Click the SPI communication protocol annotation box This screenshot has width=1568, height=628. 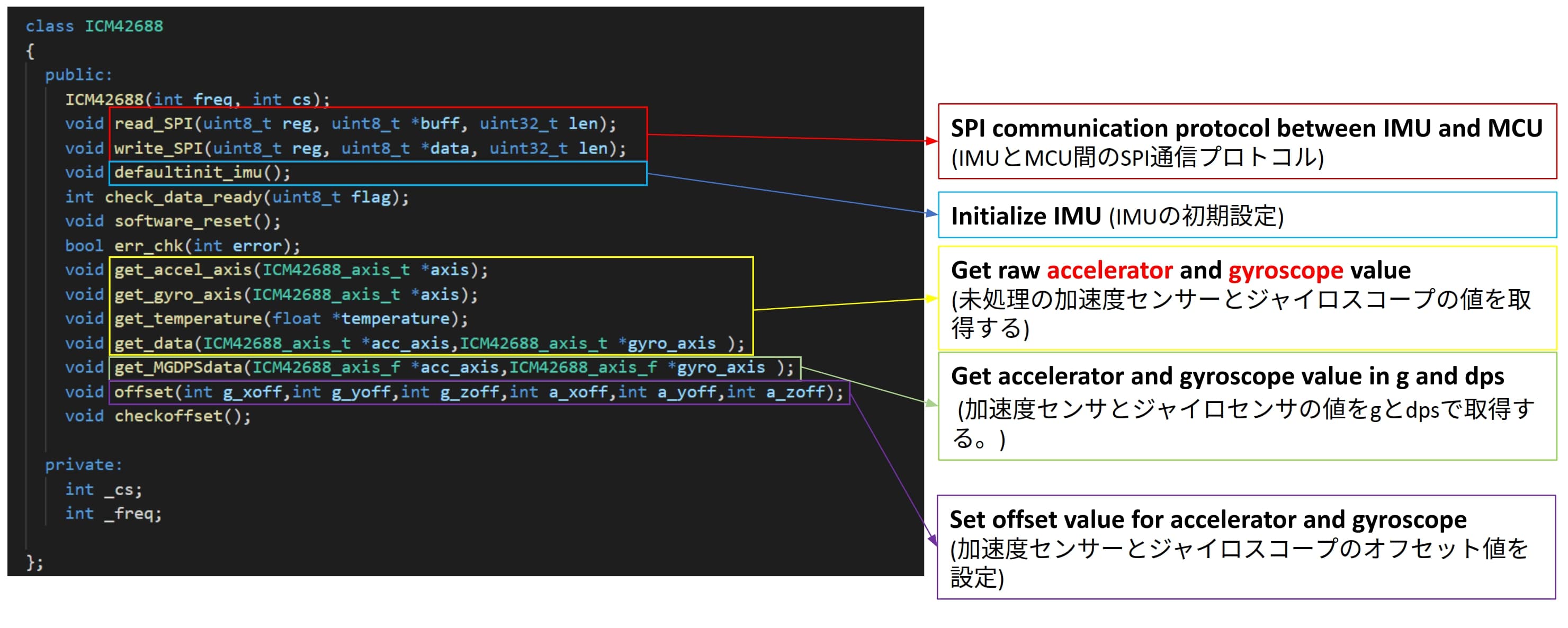click(1247, 141)
